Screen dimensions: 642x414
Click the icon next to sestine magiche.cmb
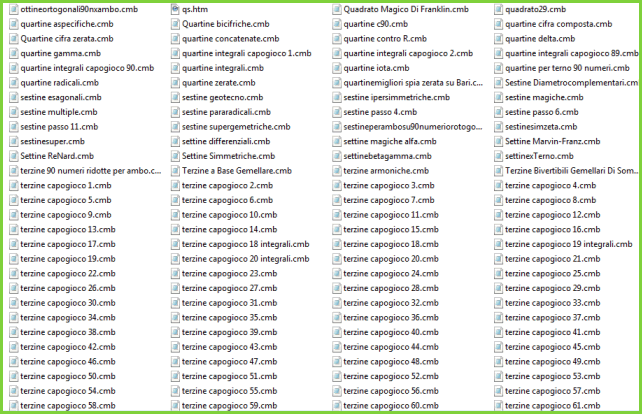coord(497,98)
